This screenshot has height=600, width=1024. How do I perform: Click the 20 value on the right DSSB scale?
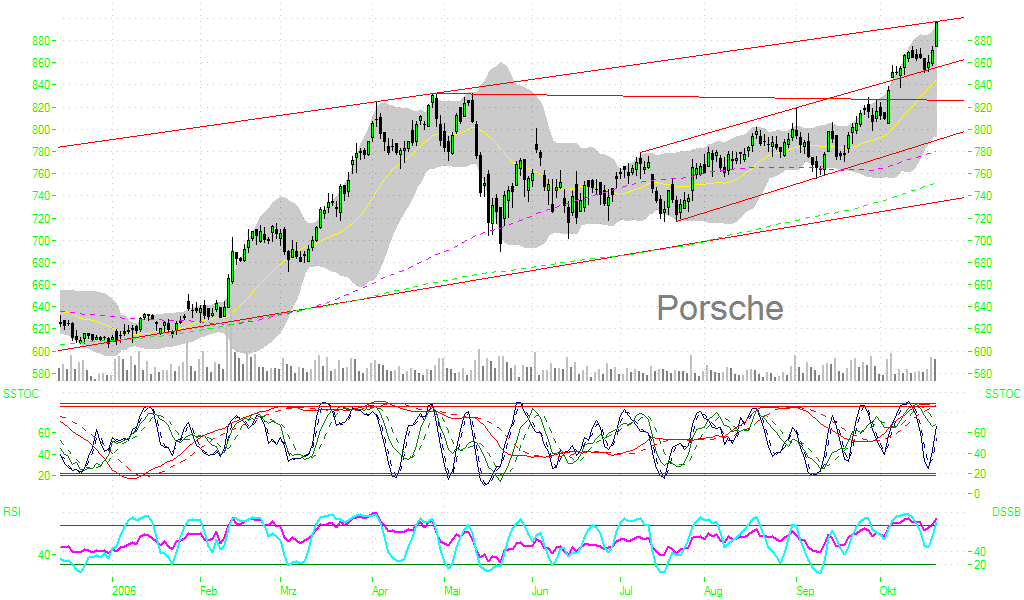[980, 565]
